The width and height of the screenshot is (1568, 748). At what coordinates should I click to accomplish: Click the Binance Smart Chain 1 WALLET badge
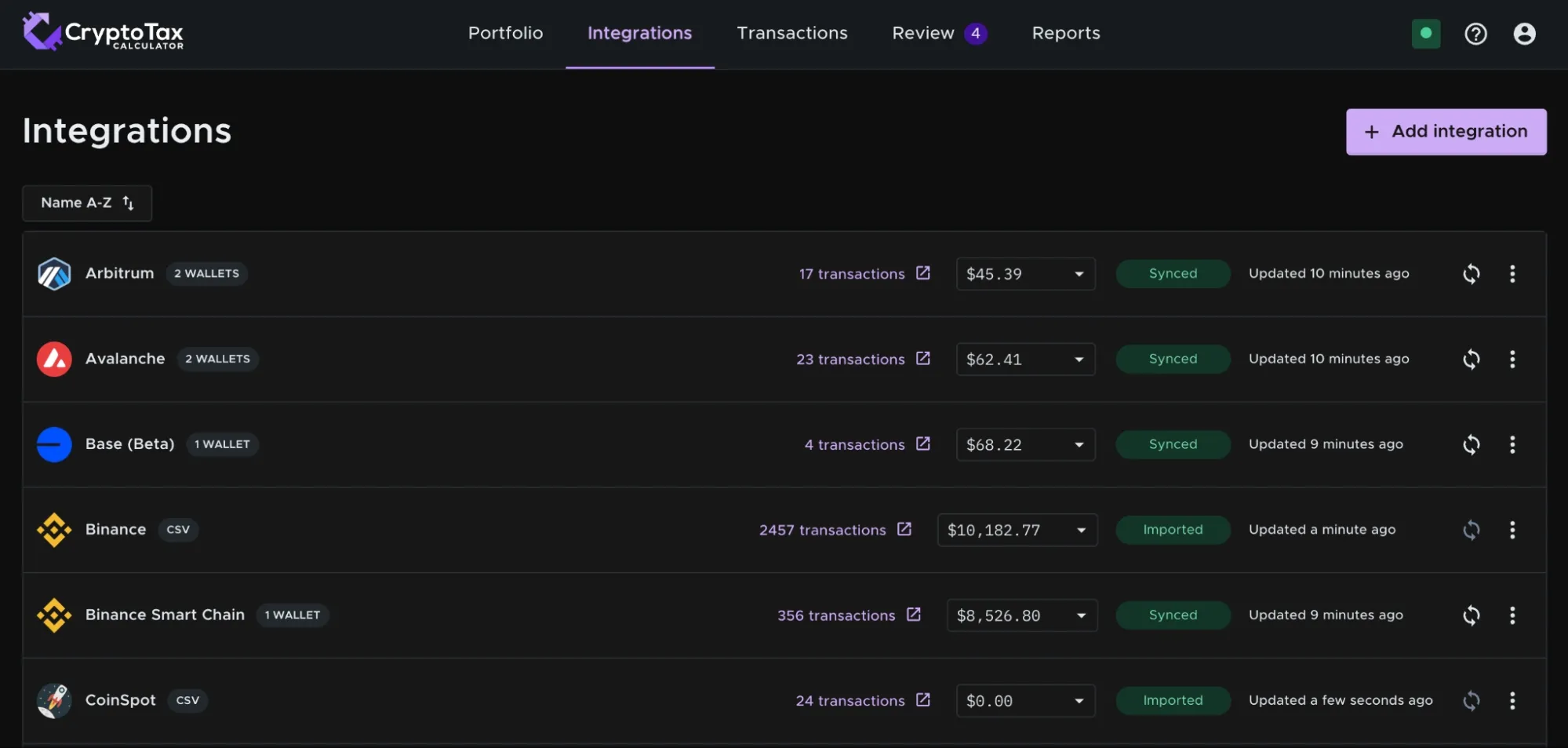(293, 615)
